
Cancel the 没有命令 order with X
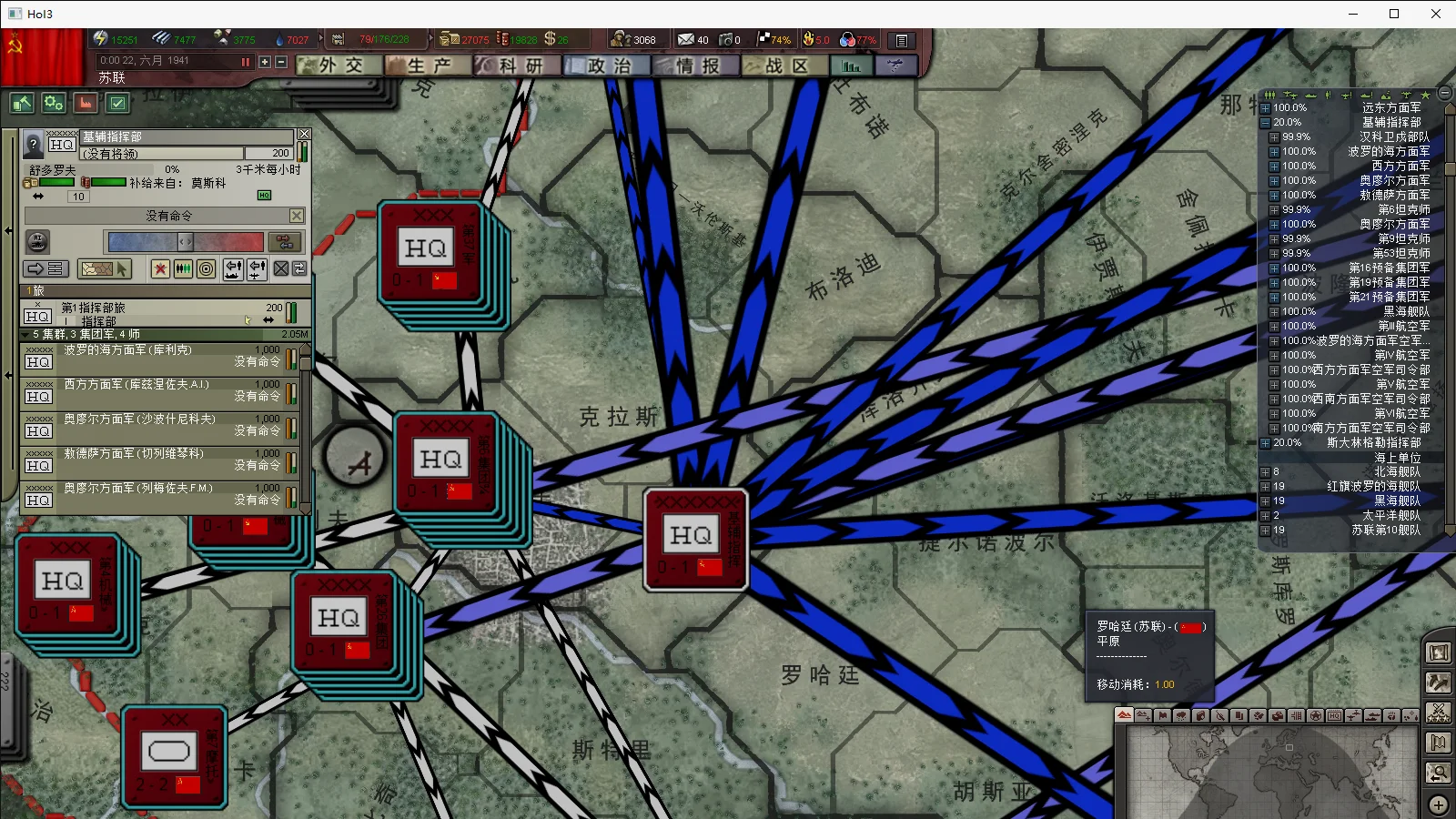pos(297,216)
